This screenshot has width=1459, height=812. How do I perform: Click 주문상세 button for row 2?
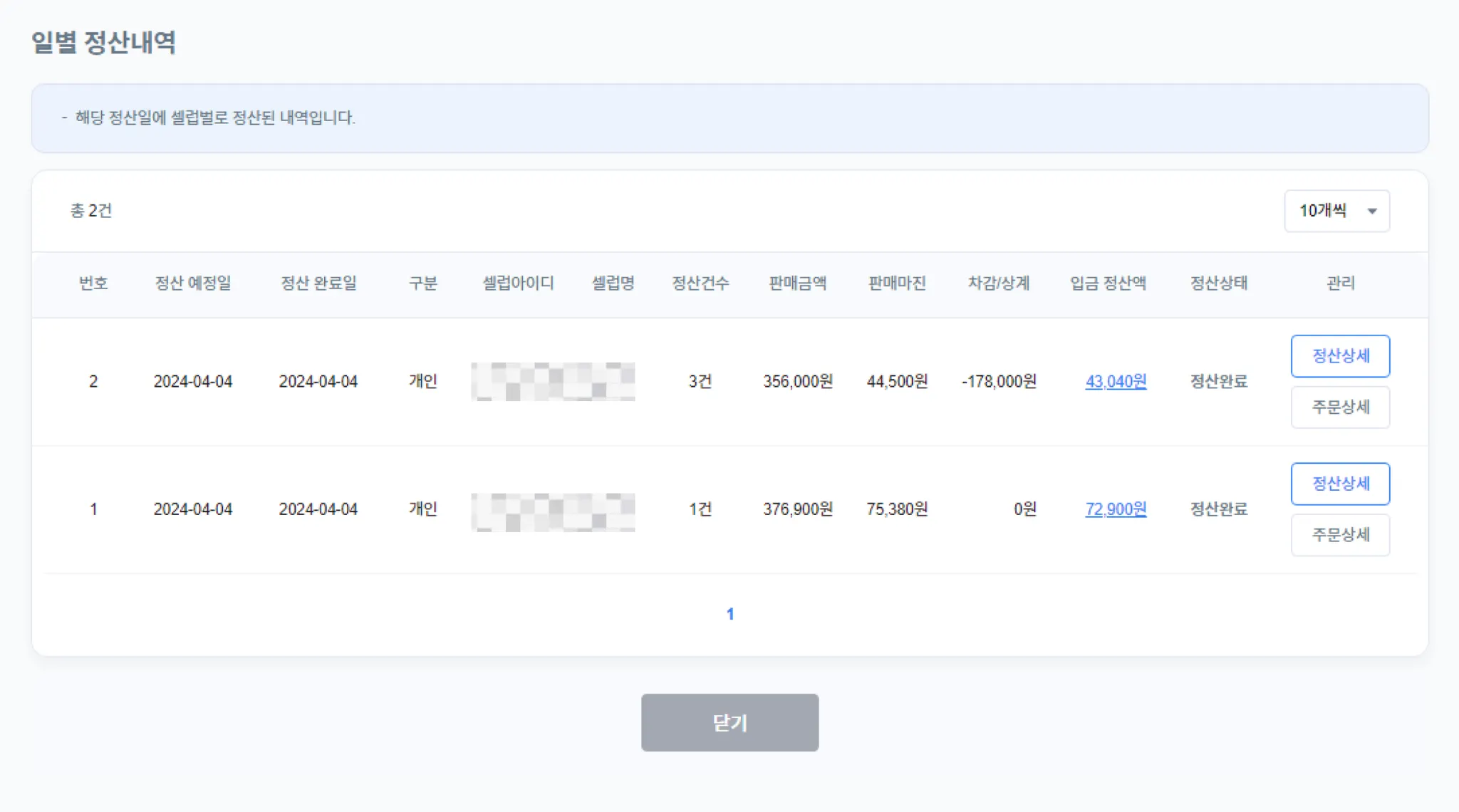pos(1340,407)
